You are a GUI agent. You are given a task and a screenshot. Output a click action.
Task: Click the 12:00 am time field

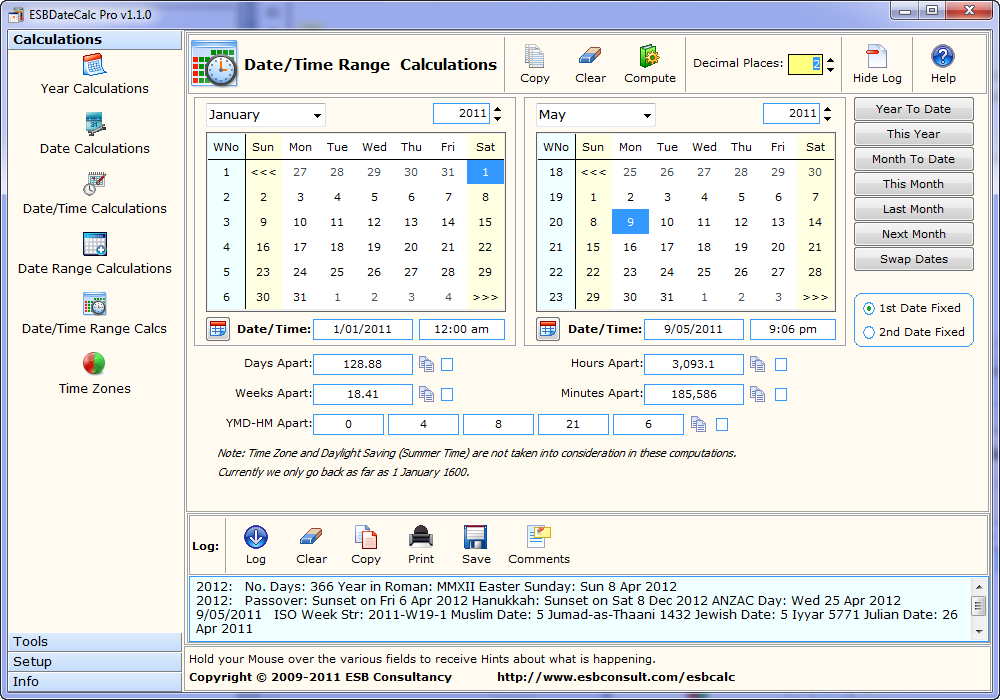pyautogui.click(x=462, y=330)
